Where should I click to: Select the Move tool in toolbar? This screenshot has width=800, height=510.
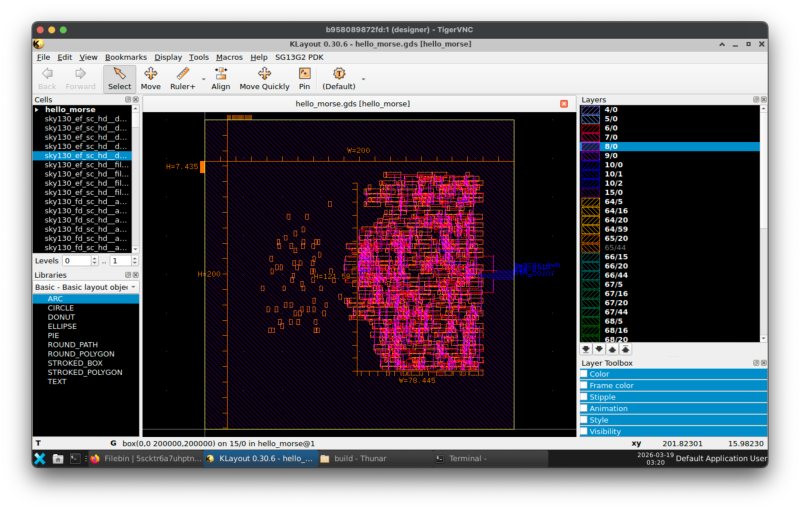tap(150, 78)
